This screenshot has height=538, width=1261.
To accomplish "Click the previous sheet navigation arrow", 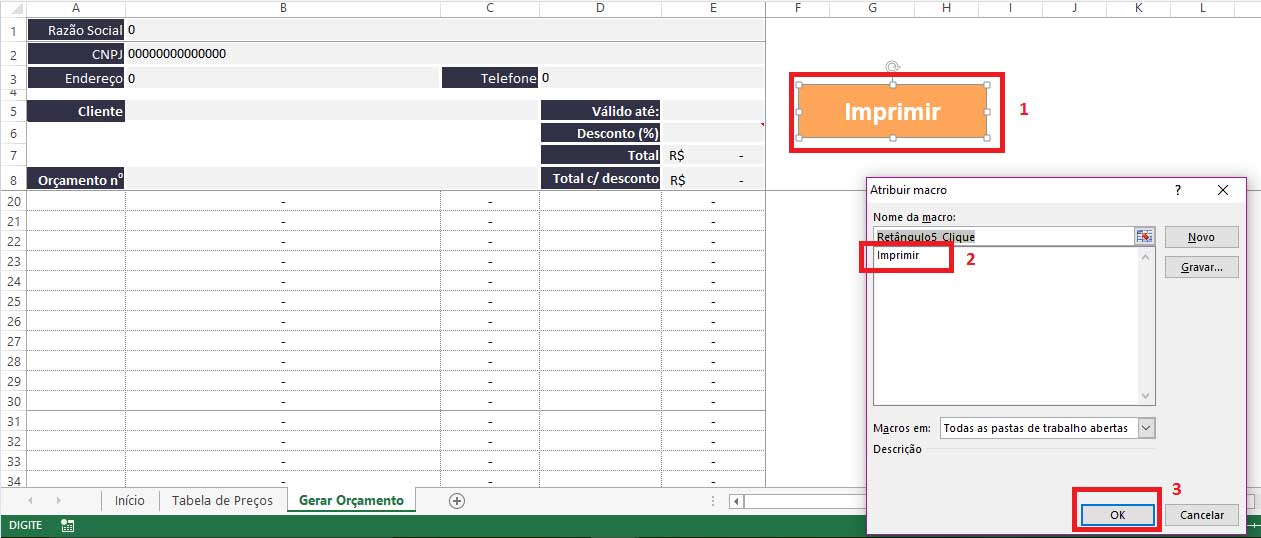I will [31, 500].
